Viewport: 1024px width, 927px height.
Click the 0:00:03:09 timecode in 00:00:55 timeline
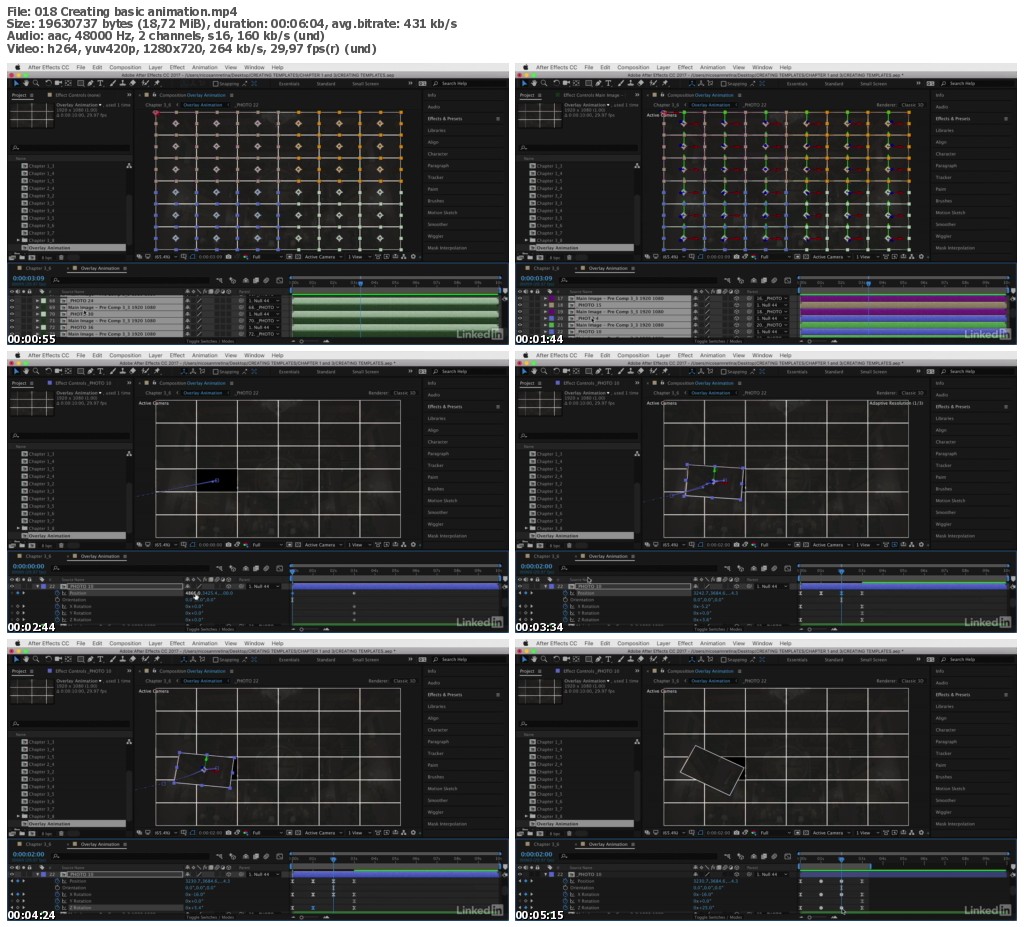[x=29, y=279]
